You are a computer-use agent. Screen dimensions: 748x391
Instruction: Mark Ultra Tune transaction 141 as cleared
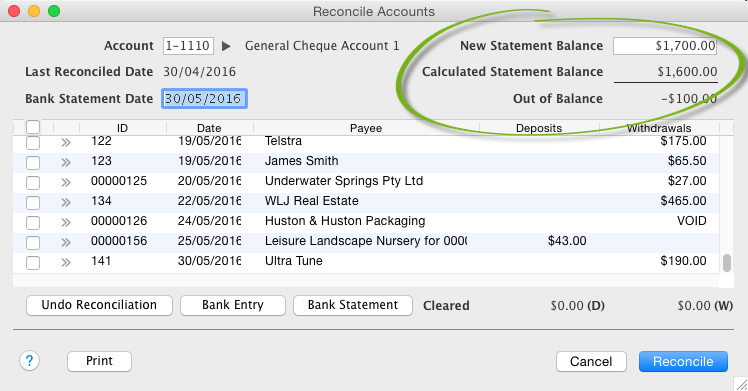point(33,263)
